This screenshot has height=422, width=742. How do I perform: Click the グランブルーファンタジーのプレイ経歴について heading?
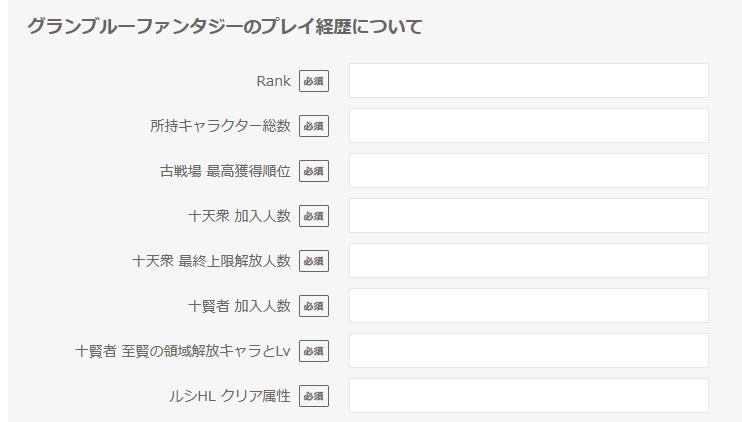point(224,27)
